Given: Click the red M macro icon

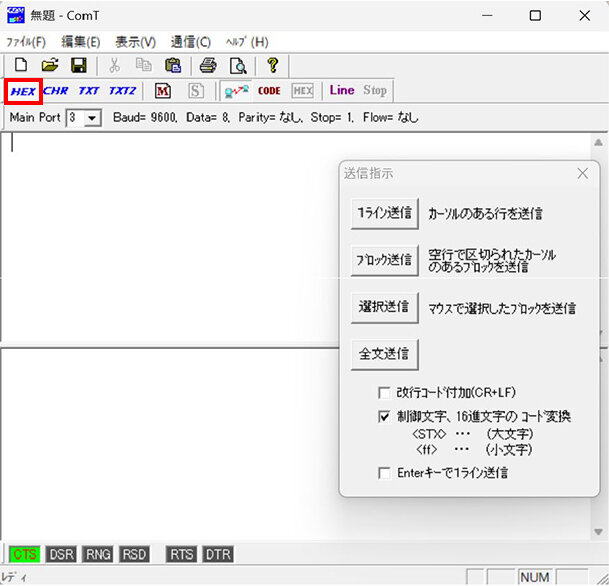Looking at the screenshot, I should pos(163,90).
